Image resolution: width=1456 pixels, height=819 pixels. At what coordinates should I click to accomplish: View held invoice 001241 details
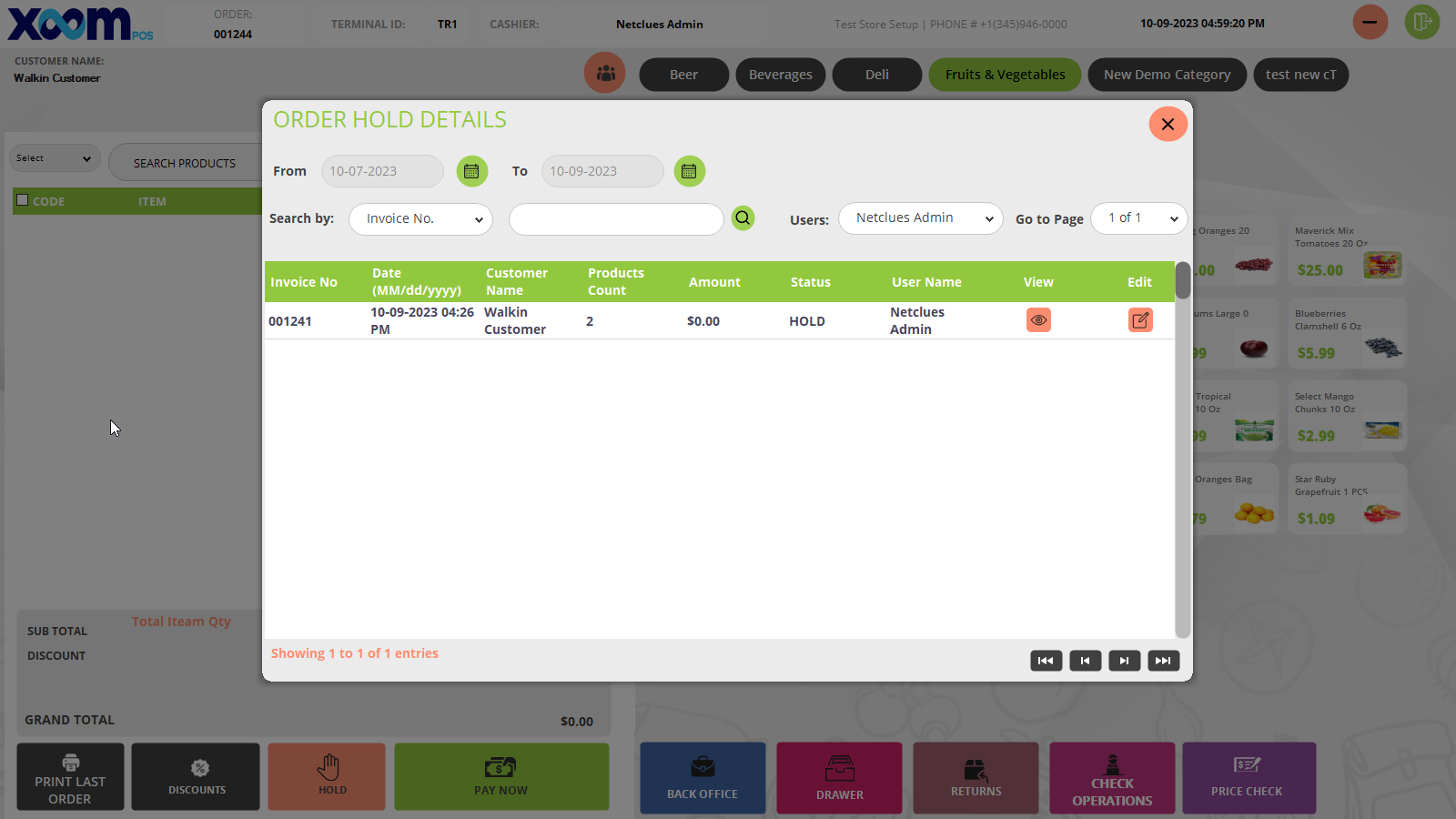coord(1038,320)
